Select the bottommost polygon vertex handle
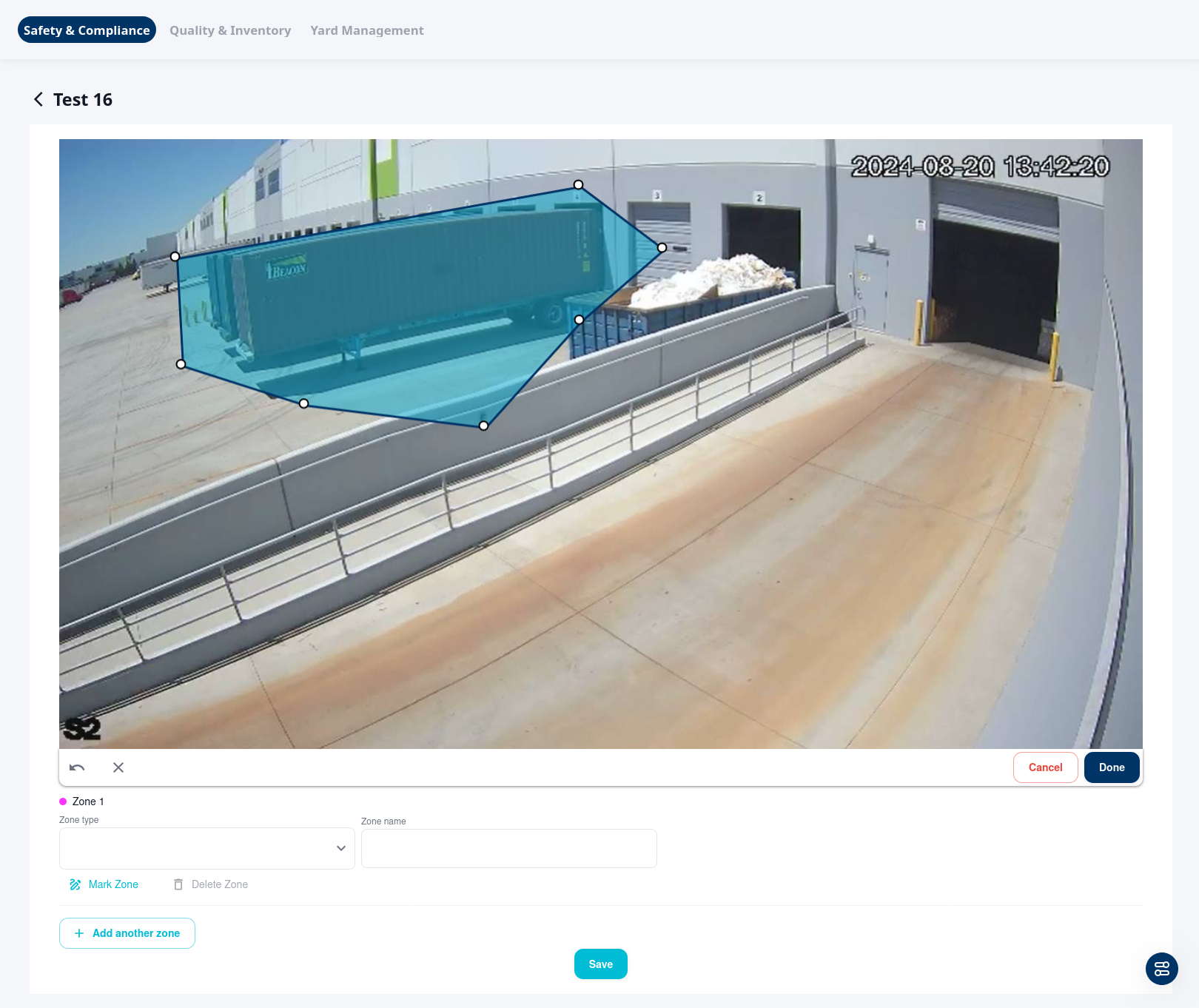The height and width of the screenshot is (1008, 1199). (483, 426)
